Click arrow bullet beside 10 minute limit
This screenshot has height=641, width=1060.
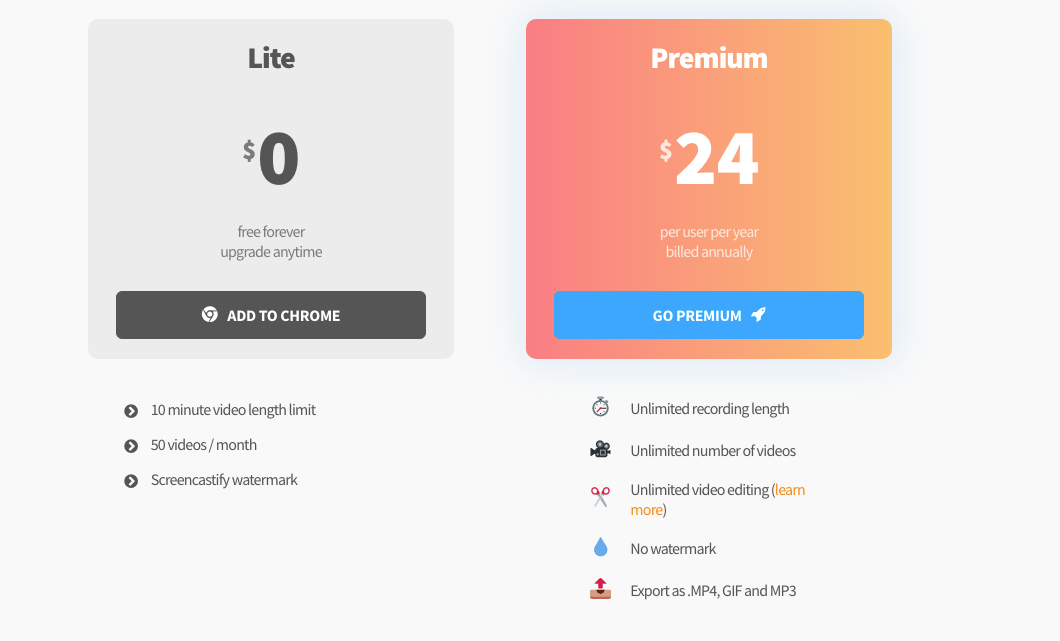[x=131, y=411]
